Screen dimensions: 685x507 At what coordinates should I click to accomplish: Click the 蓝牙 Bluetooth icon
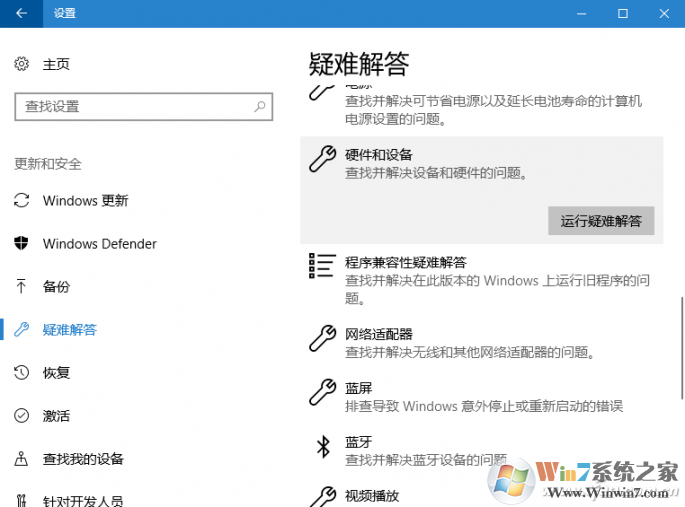click(323, 447)
